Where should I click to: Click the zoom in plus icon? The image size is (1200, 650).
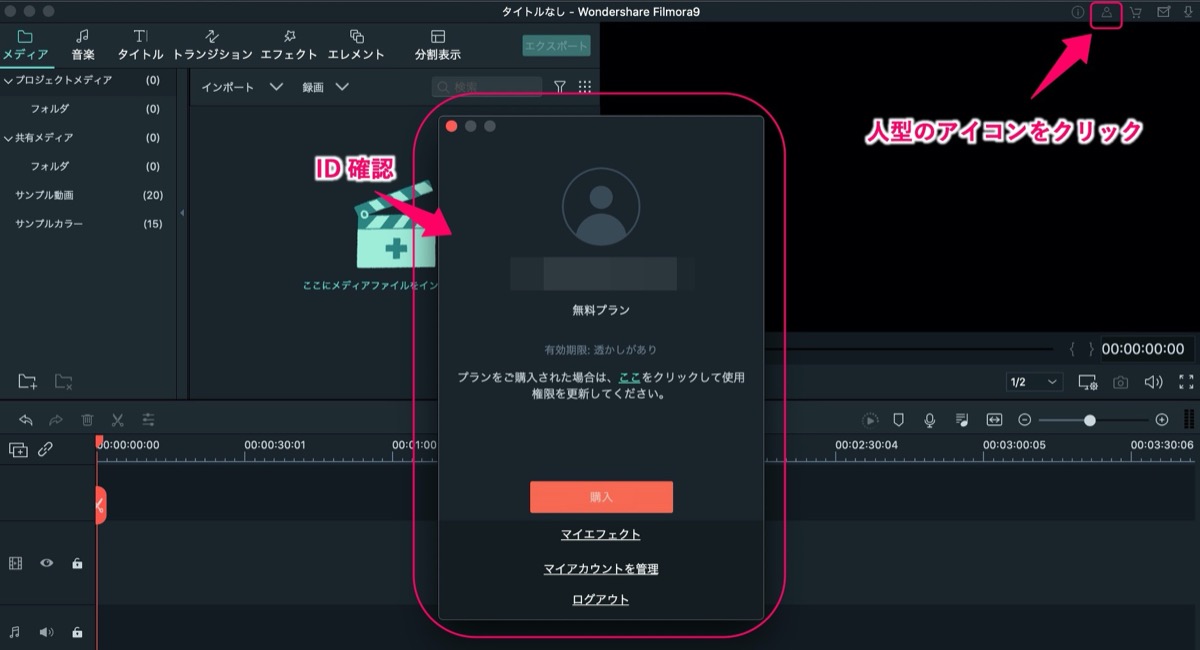point(1161,420)
